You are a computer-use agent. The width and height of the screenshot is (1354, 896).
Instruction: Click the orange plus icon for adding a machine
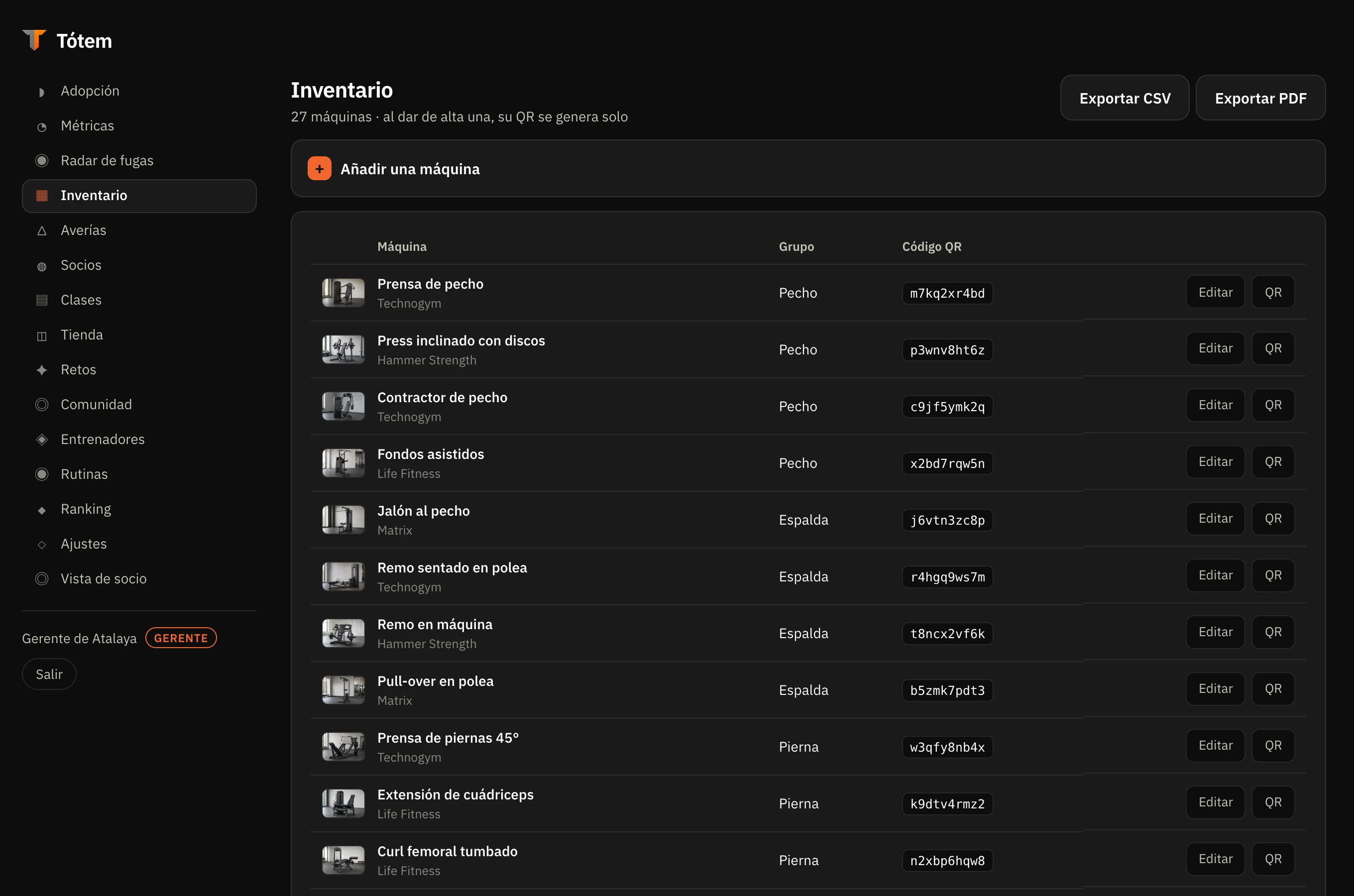pyautogui.click(x=320, y=169)
